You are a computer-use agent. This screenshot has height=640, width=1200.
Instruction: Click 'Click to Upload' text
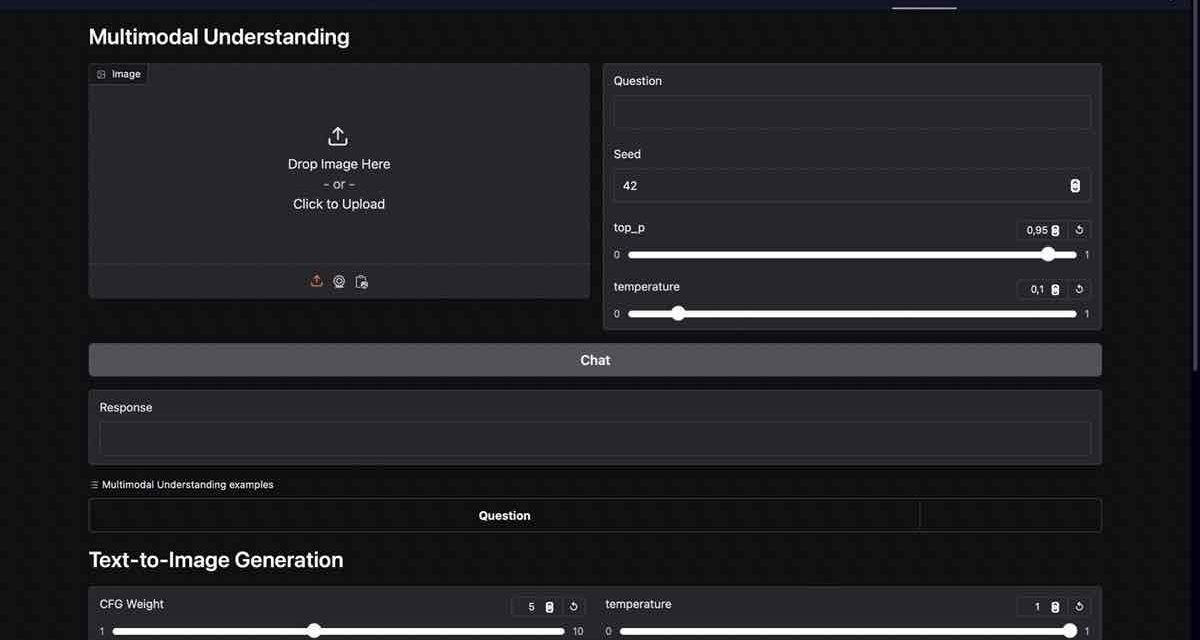[339, 204]
